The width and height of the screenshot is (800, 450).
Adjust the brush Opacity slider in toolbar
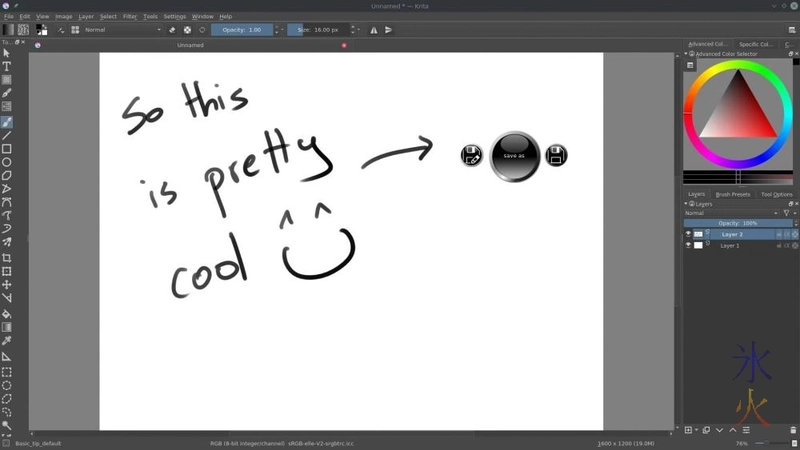[x=241, y=30]
